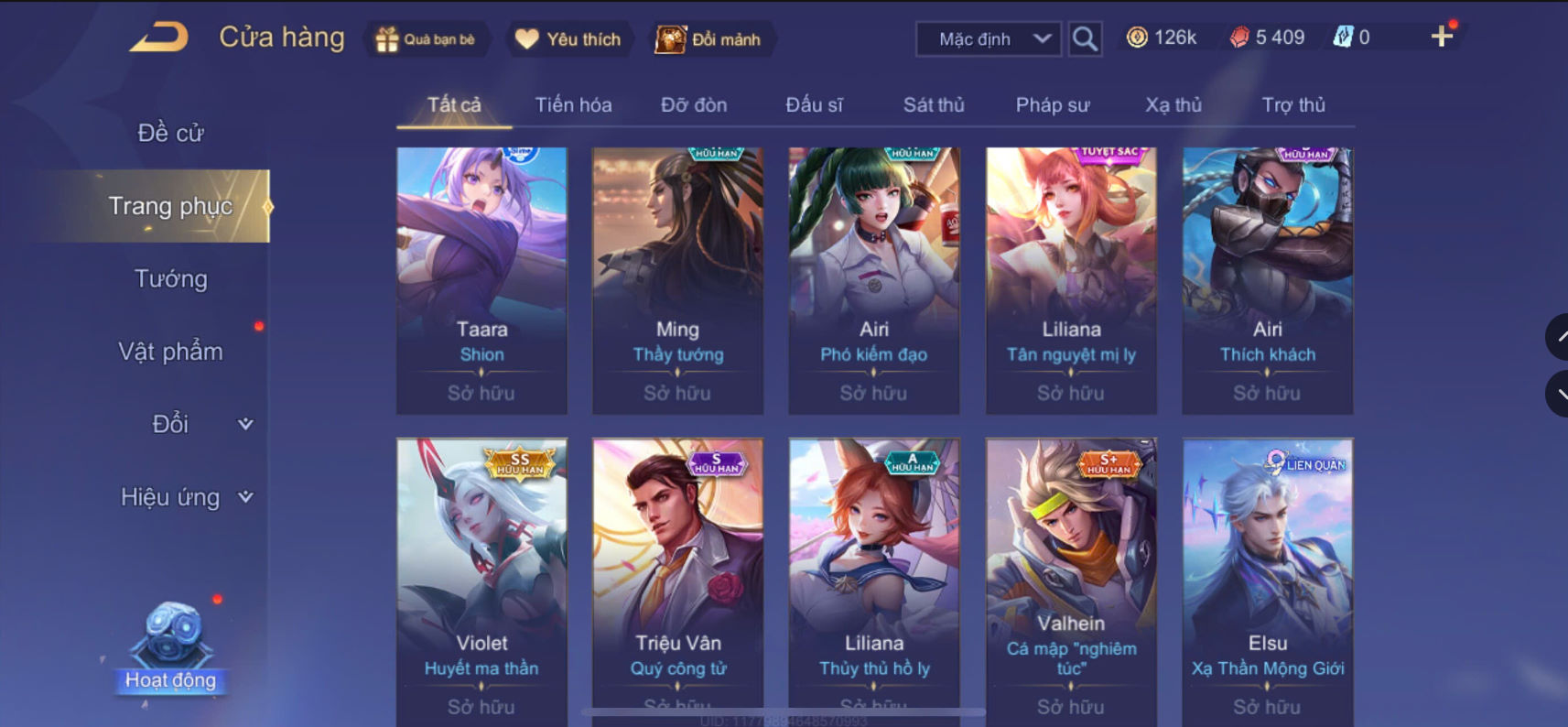The height and width of the screenshot is (727, 1568).
Task: Click the upward chevron side handle
Action: coord(1558,337)
